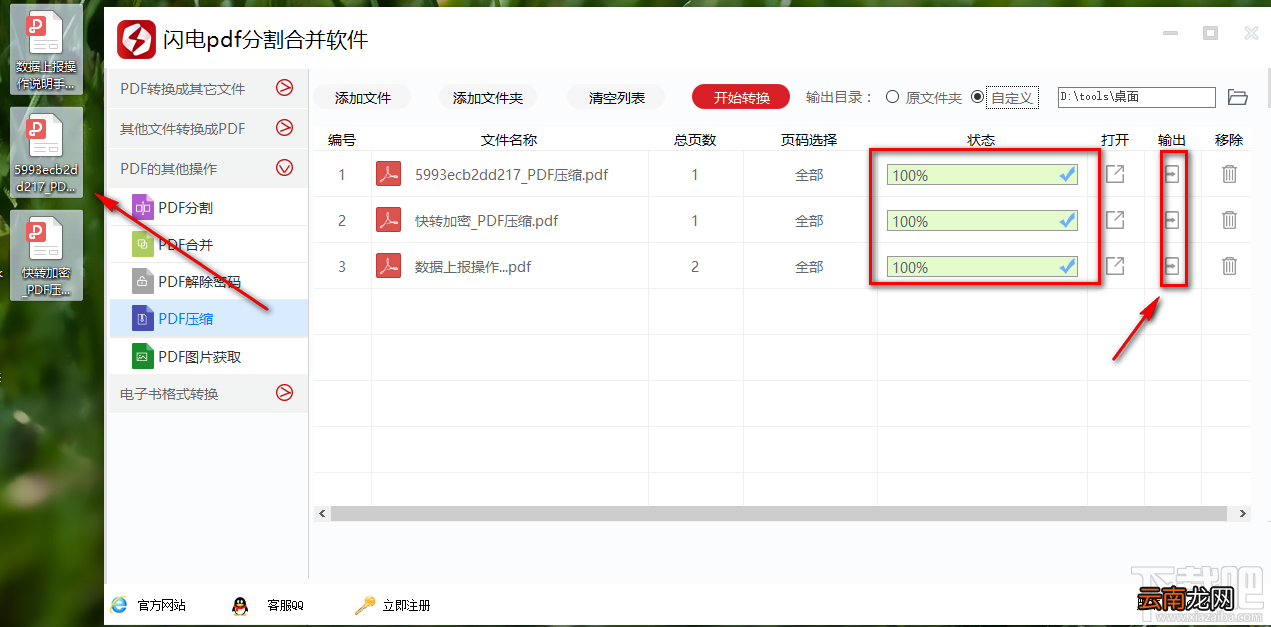Select desktop file 快转加密_PDF压...
Screen dimensions: 1271x627
[46, 256]
